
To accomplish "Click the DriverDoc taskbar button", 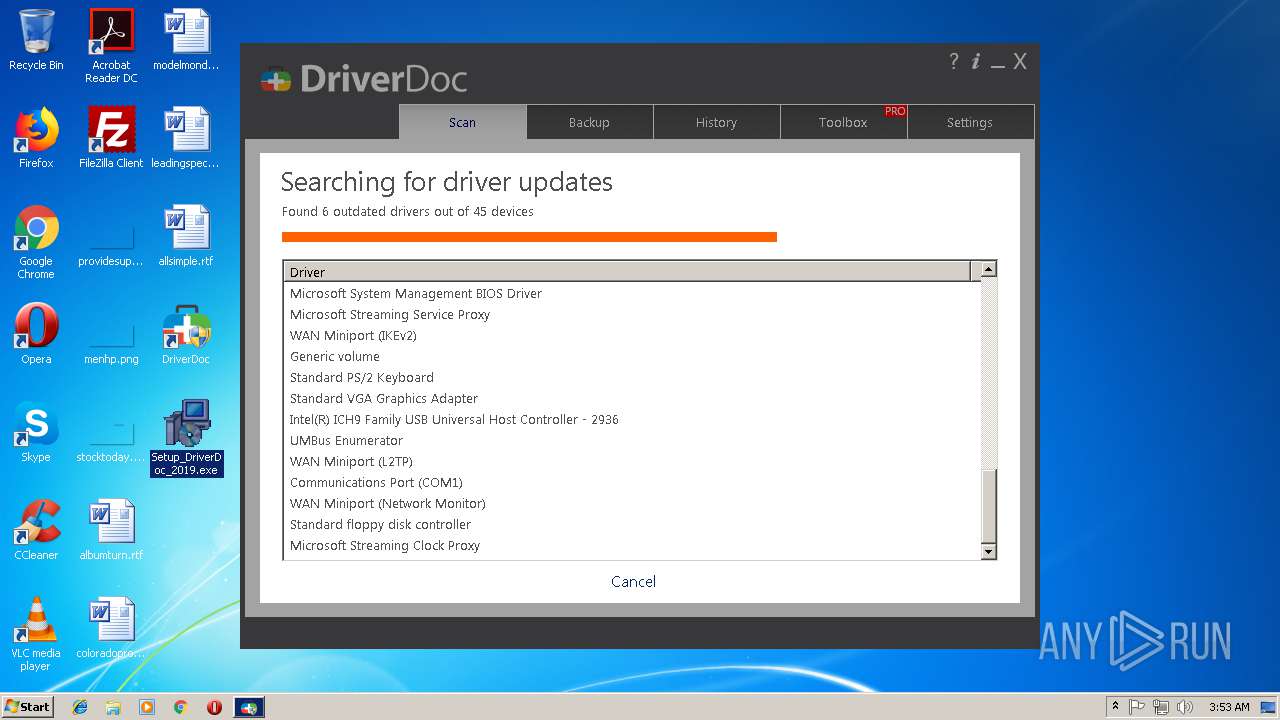I will tap(249, 707).
